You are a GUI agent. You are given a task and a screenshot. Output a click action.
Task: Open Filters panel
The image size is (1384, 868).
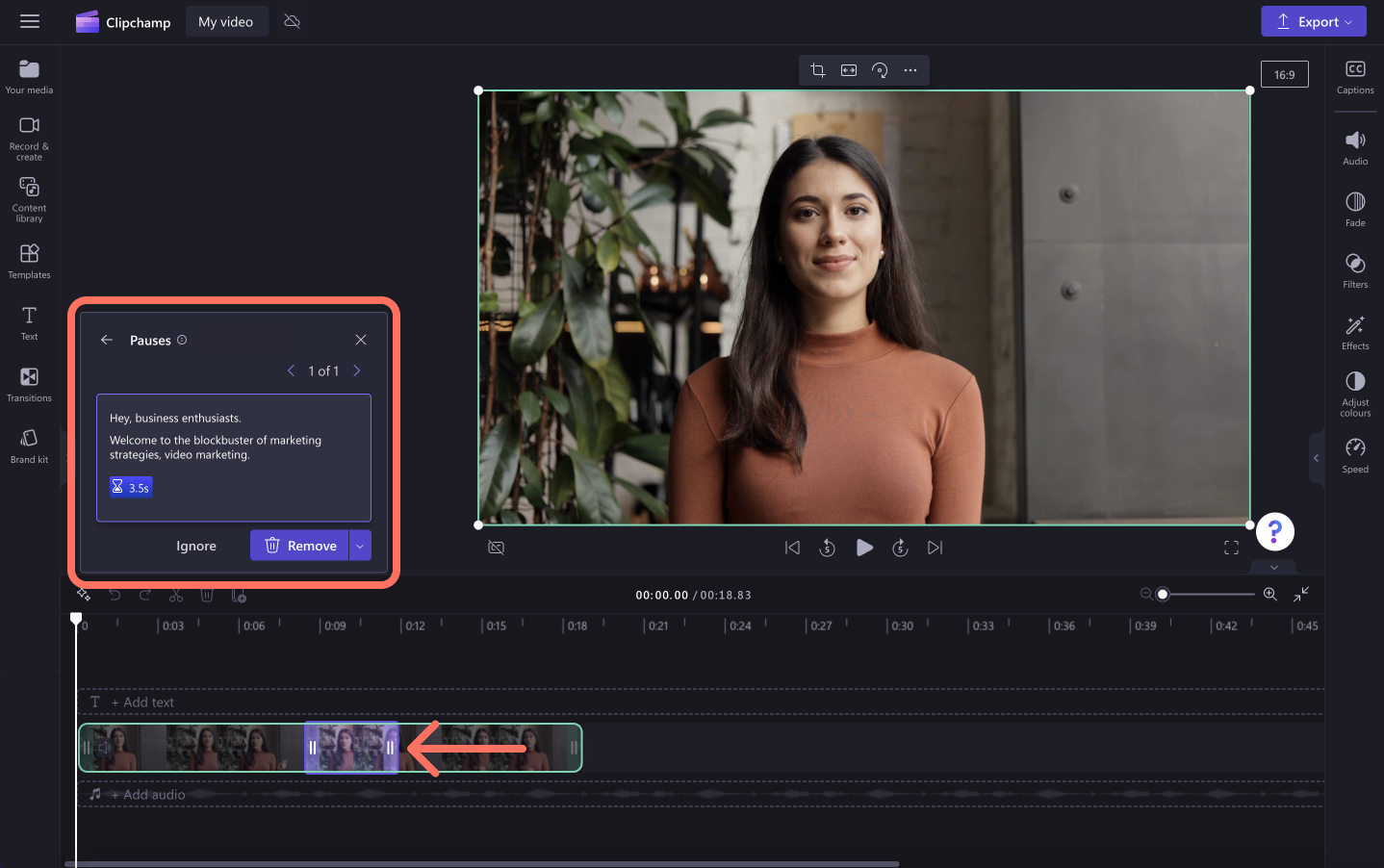pyautogui.click(x=1355, y=271)
